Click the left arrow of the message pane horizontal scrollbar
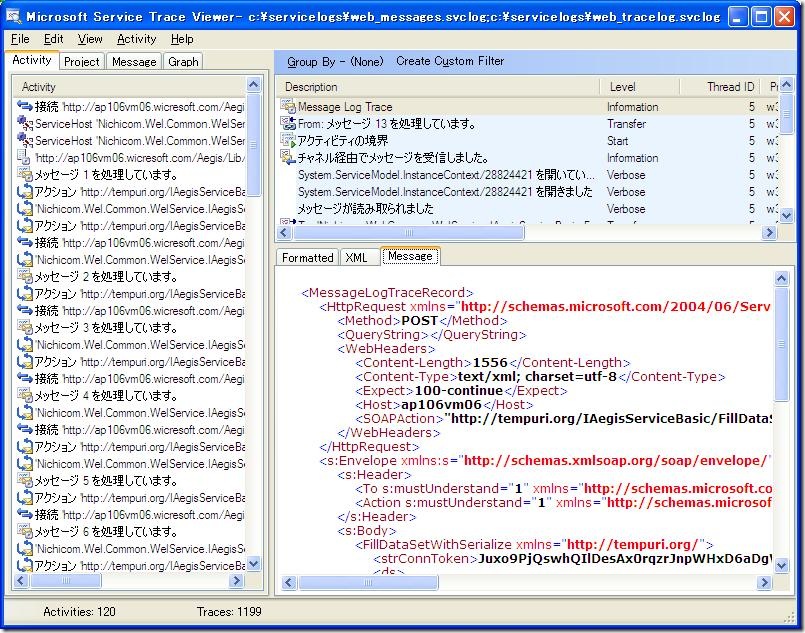Screen dimensions: 805x633 [x=289, y=582]
